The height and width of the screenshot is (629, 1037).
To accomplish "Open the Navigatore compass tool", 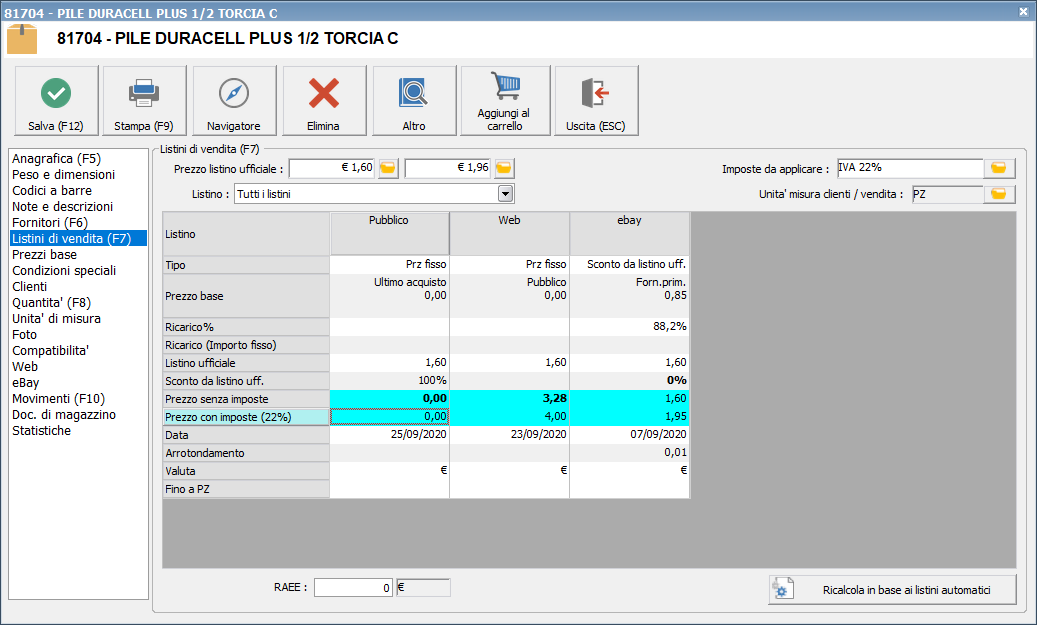I will (x=234, y=101).
